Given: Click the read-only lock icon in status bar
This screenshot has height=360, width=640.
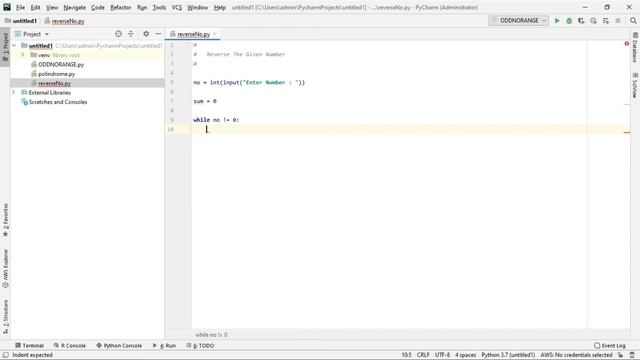Looking at the screenshot, I should (620, 355).
